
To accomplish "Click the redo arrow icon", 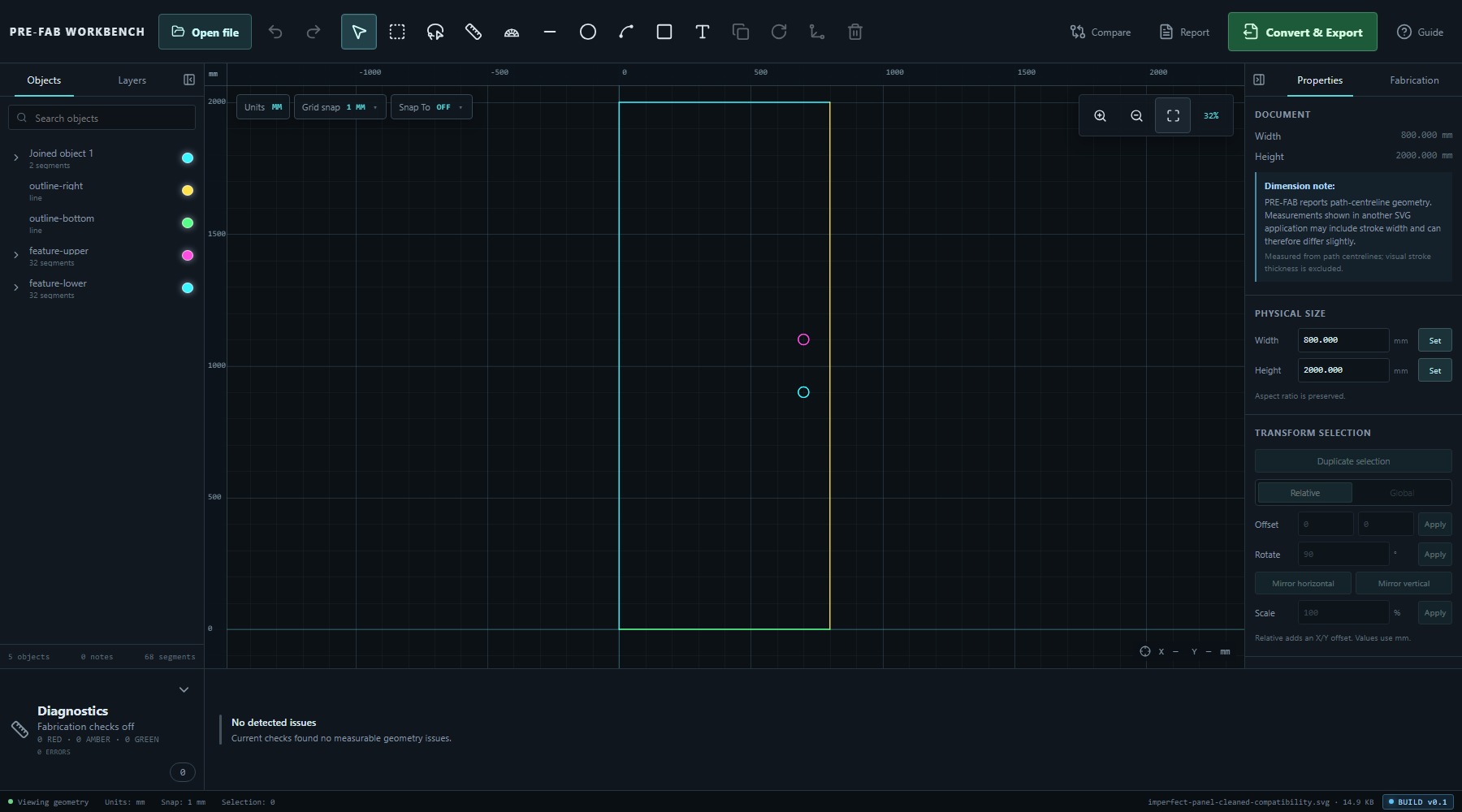I will [314, 32].
